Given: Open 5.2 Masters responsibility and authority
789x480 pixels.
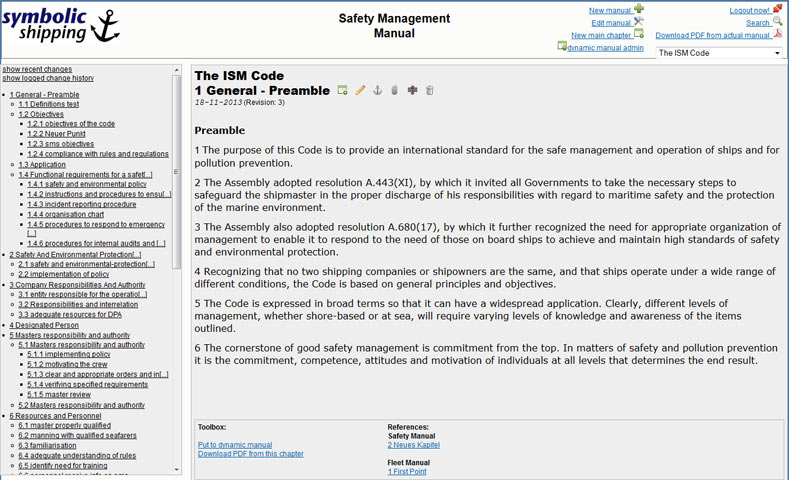Looking at the screenshot, I should point(82,405).
